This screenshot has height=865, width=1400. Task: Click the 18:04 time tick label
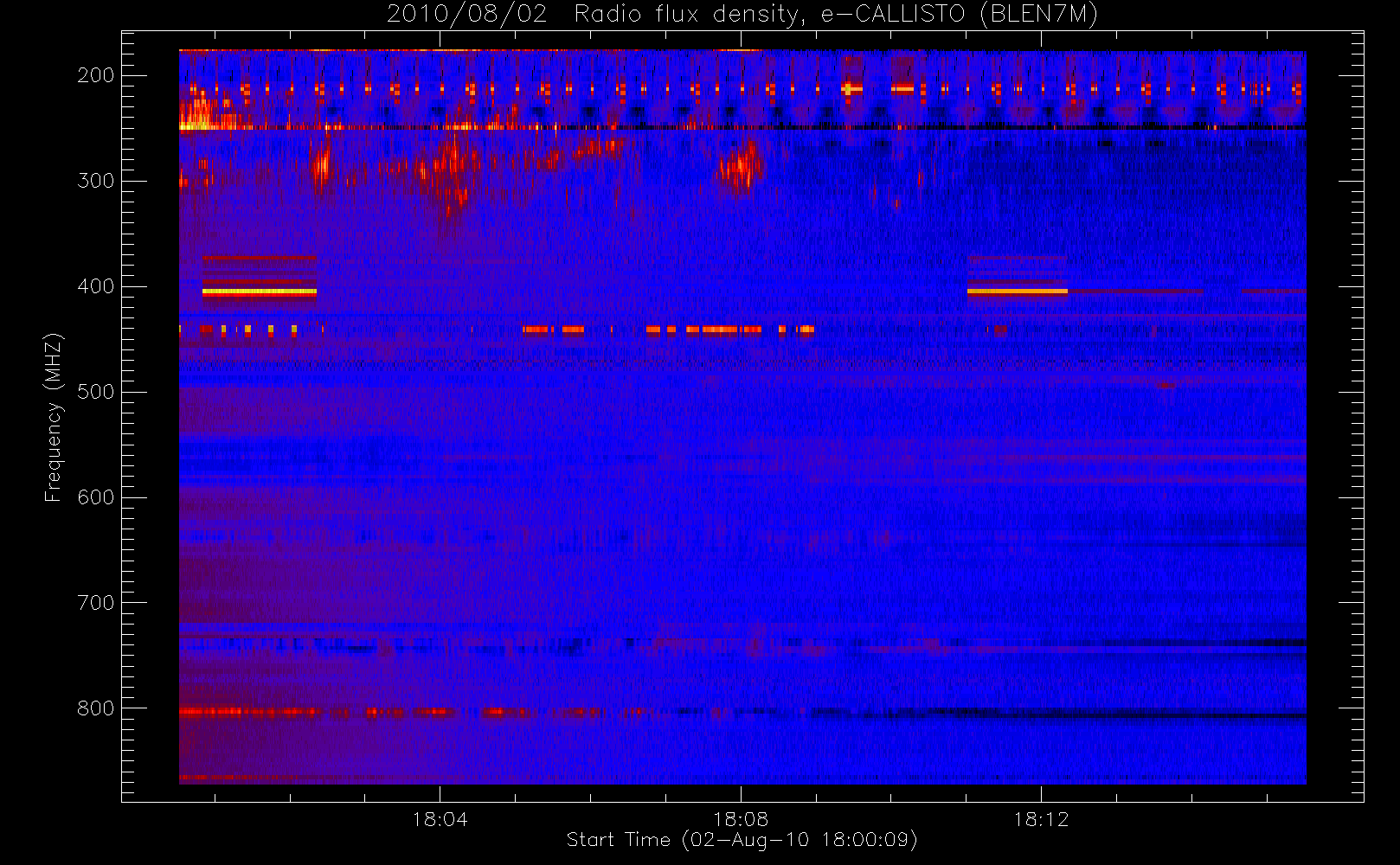[x=440, y=819]
